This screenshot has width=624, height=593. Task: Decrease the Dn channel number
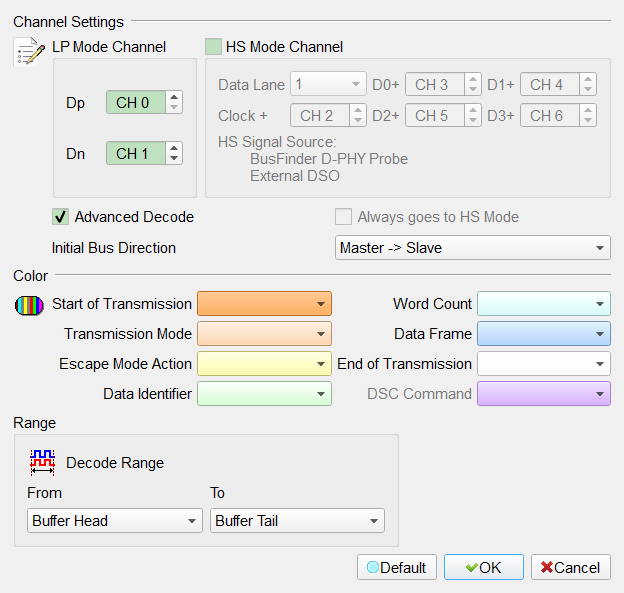pyautogui.click(x=174, y=158)
